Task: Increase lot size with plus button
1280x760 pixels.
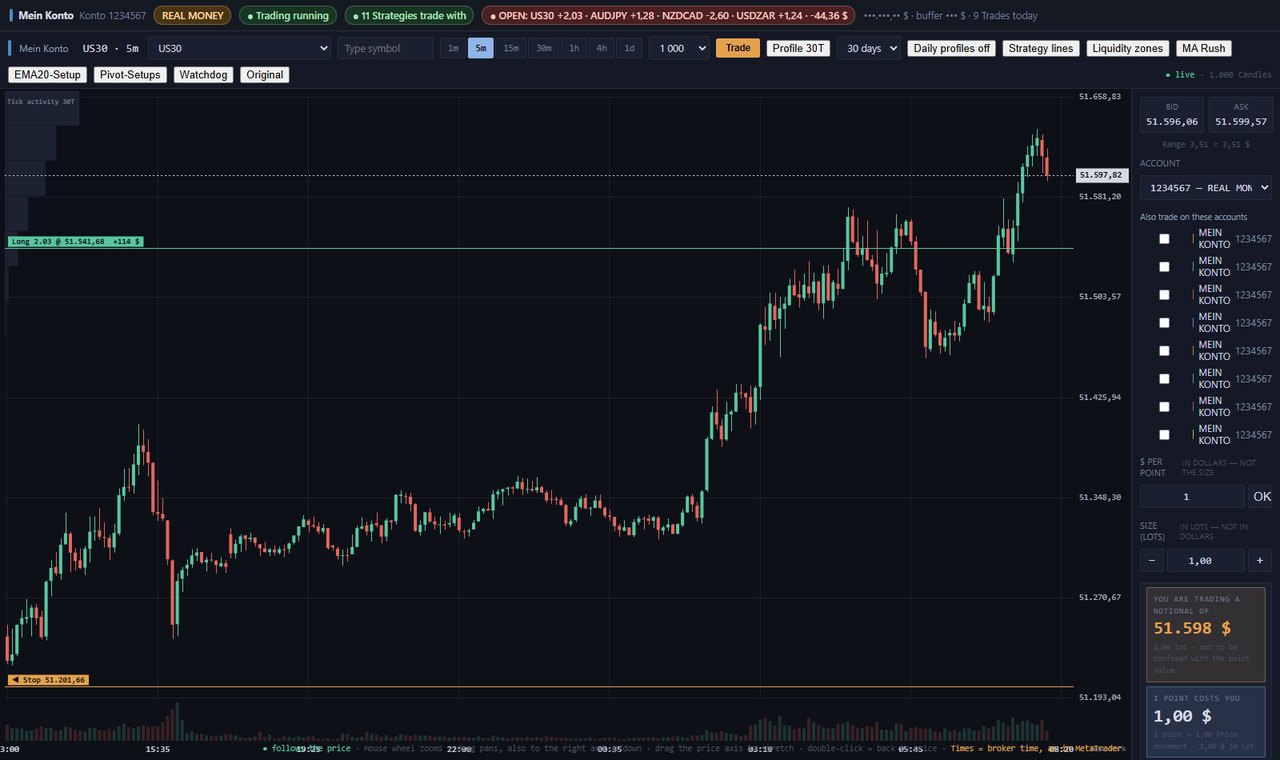Action: pos(1260,561)
